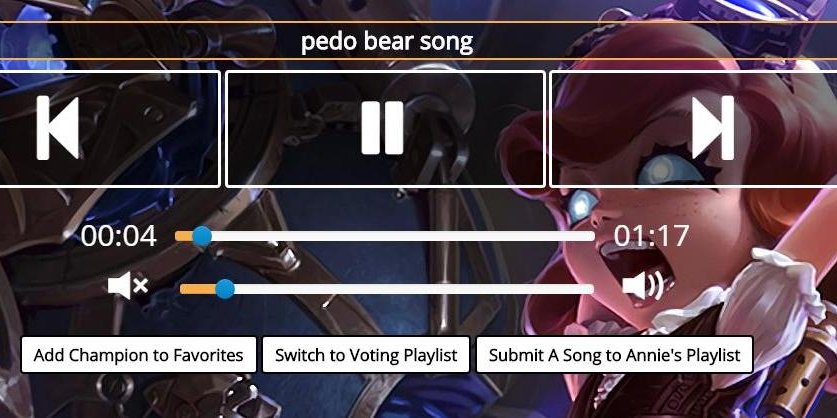The width and height of the screenshot is (837, 418).
Task: Click Add Champion to Favorites
Action: tap(138, 354)
